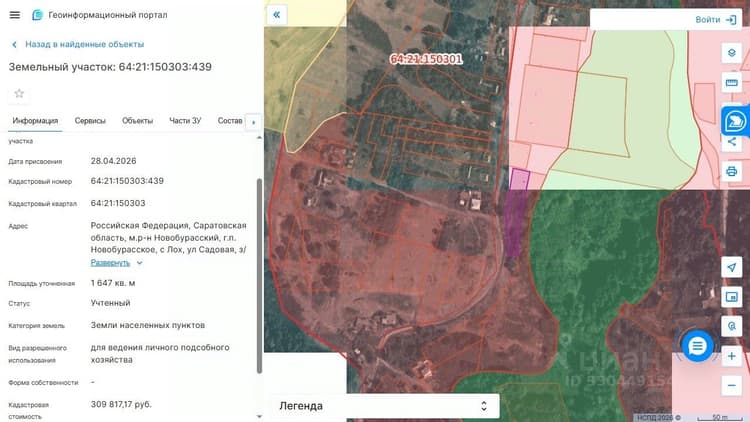The width and height of the screenshot is (750, 422).
Task: Collapse the side panel with double-chevron button
Action: (x=276, y=15)
